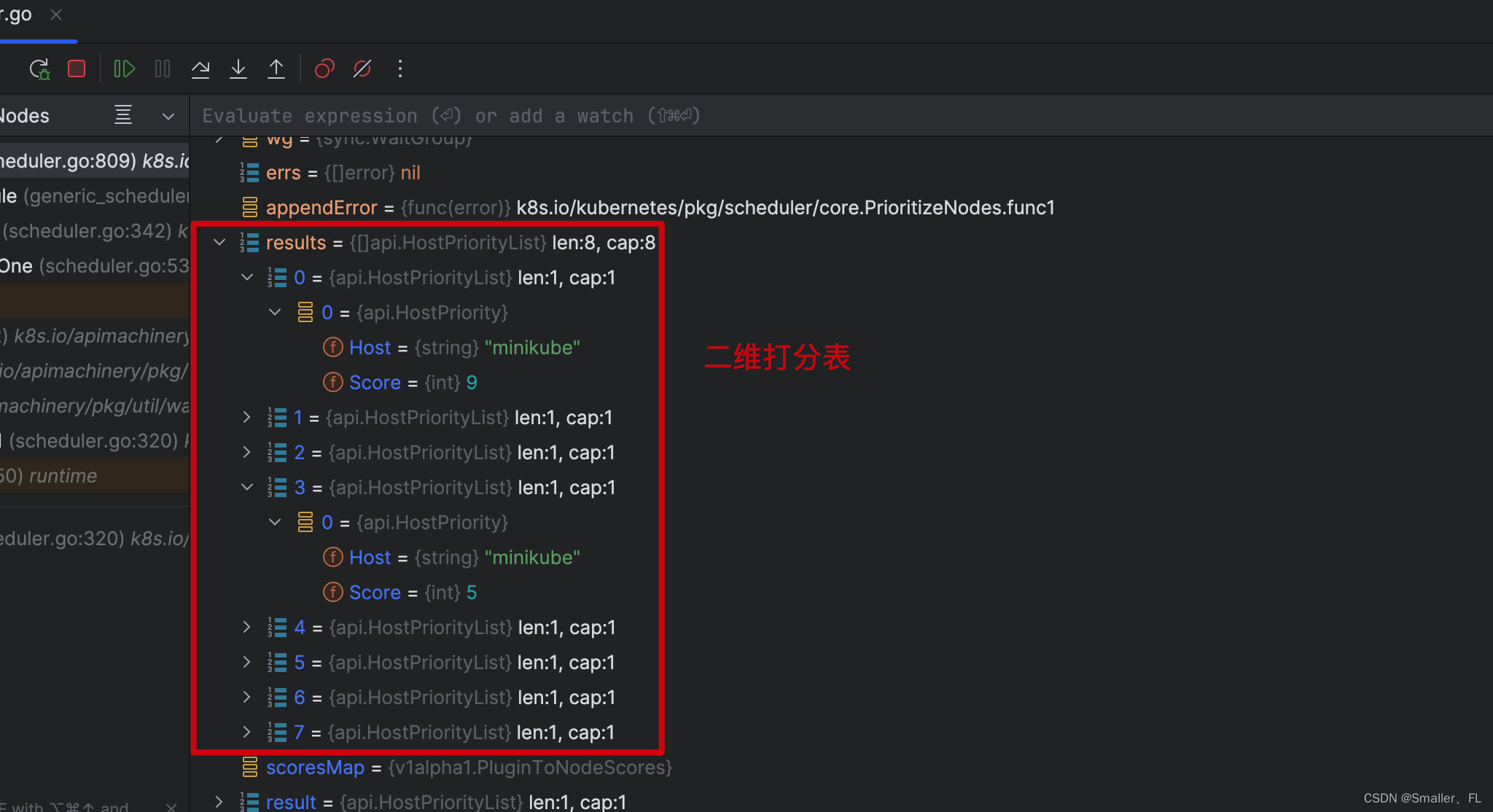
Task: Close the .go editor tab
Action: [56, 15]
